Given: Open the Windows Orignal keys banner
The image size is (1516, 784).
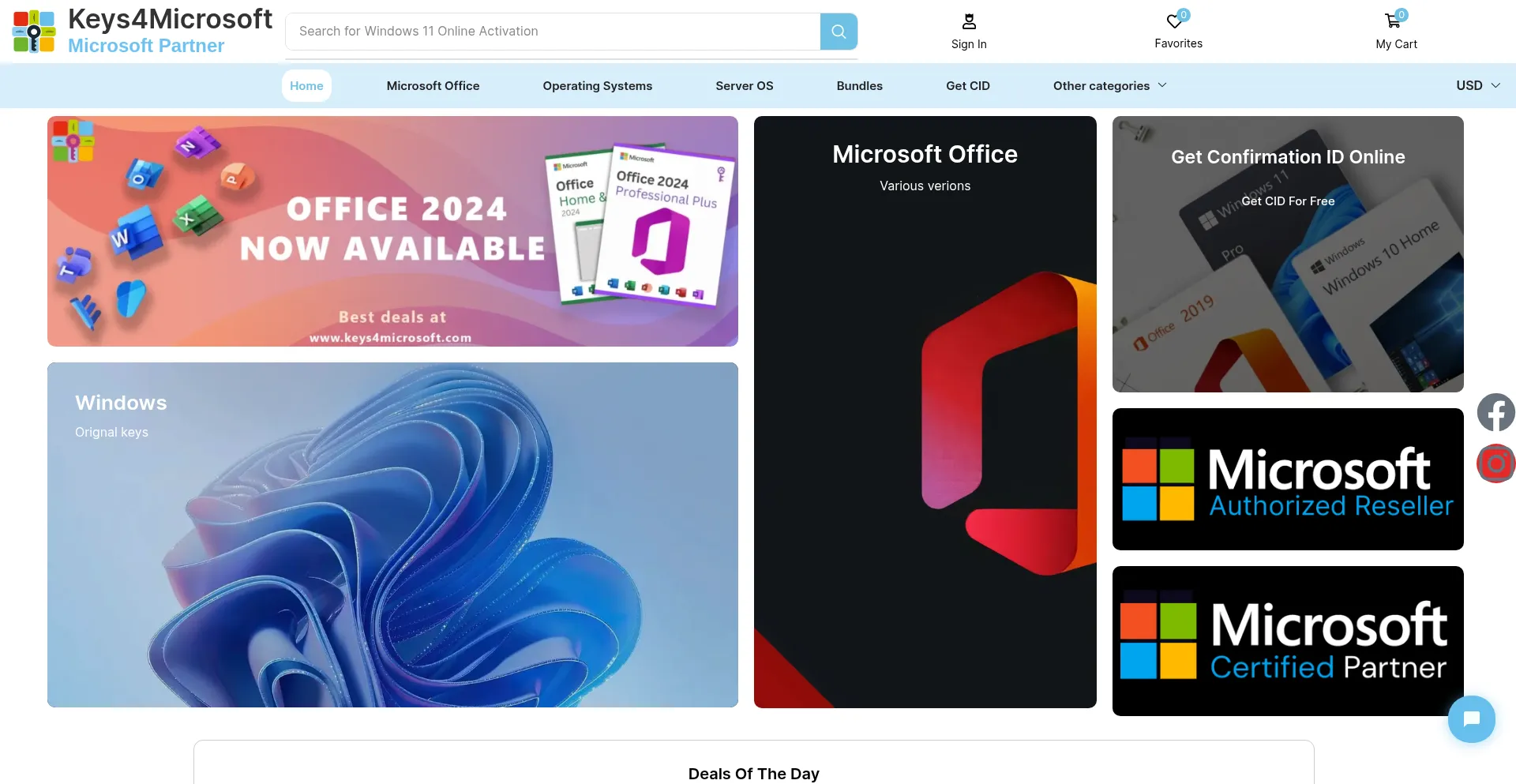Looking at the screenshot, I should pos(392,535).
